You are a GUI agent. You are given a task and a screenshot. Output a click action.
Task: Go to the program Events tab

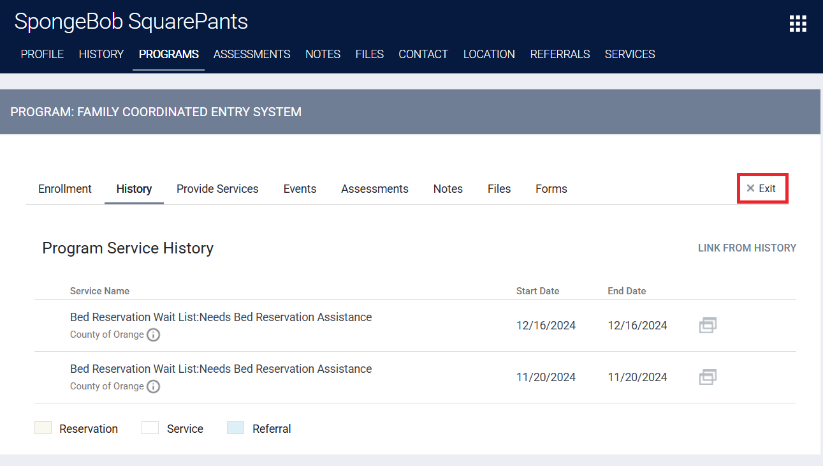(x=299, y=189)
